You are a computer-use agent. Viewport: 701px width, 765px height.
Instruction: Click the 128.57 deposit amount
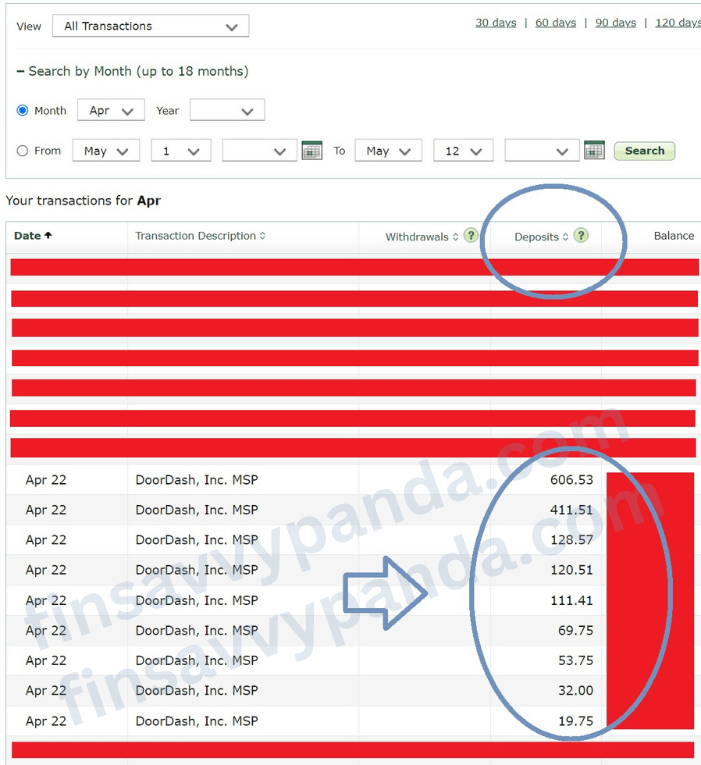point(571,540)
